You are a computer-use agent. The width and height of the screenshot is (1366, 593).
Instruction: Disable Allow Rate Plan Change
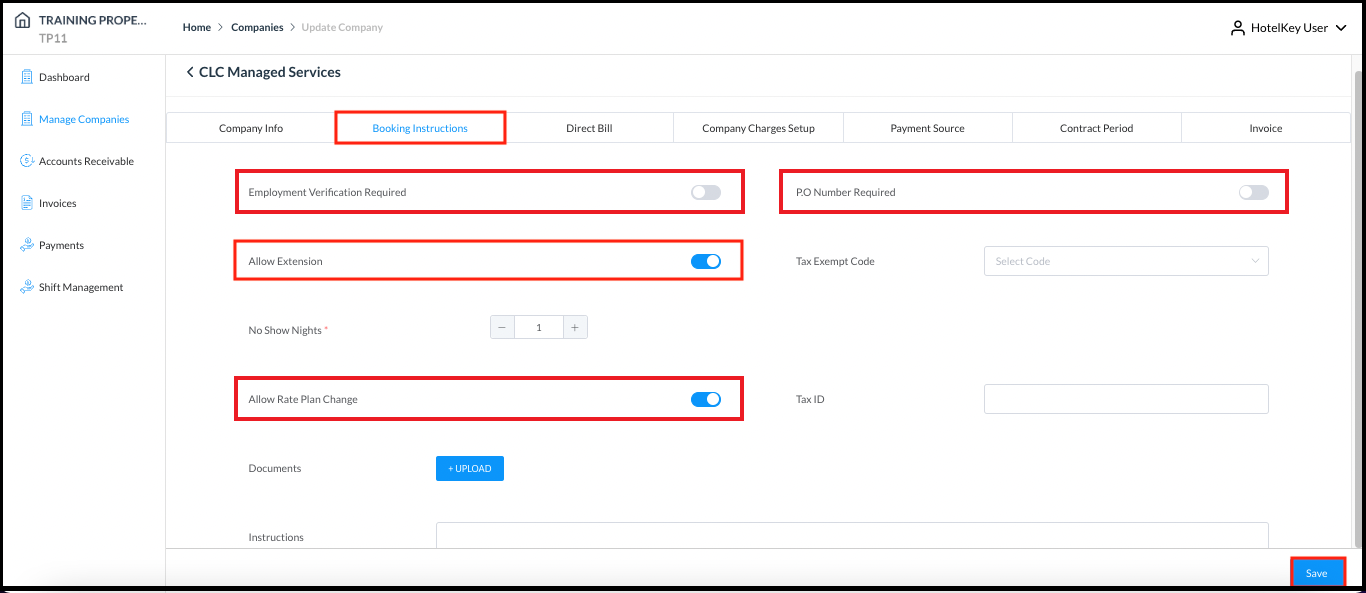706,398
